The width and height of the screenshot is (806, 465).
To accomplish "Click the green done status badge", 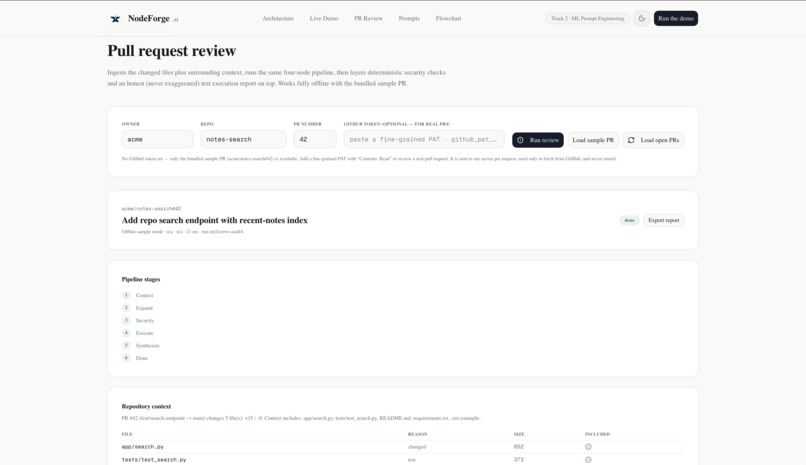I will tap(629, 220).
